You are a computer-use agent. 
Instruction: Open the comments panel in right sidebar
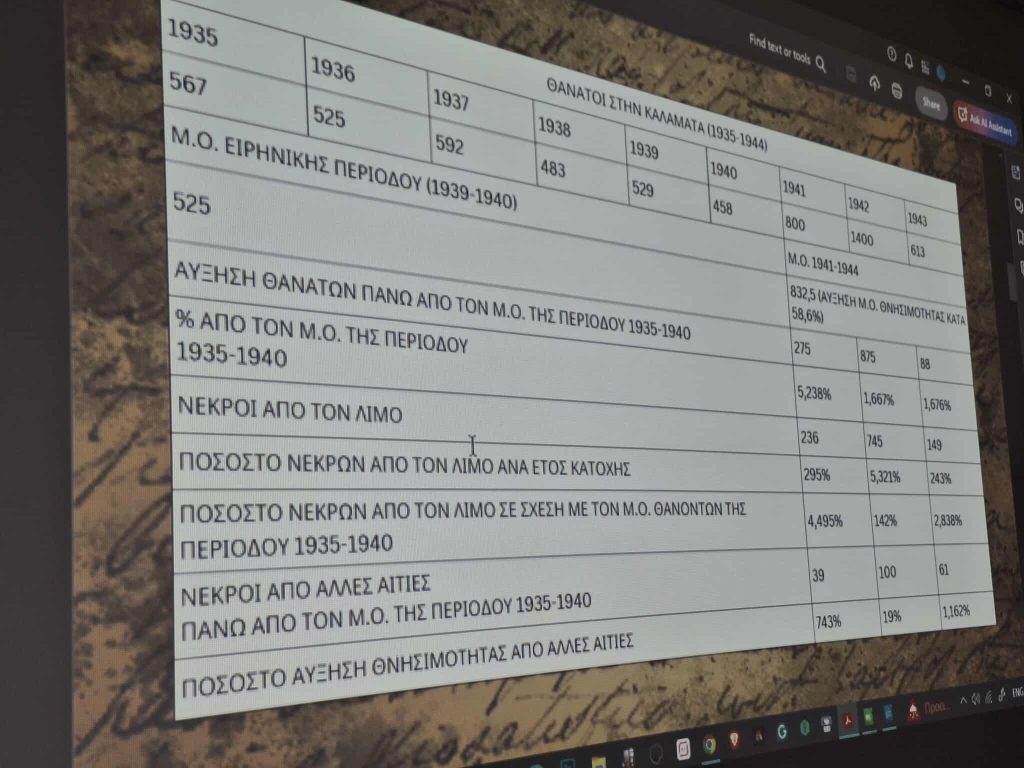pos(1018,205)
